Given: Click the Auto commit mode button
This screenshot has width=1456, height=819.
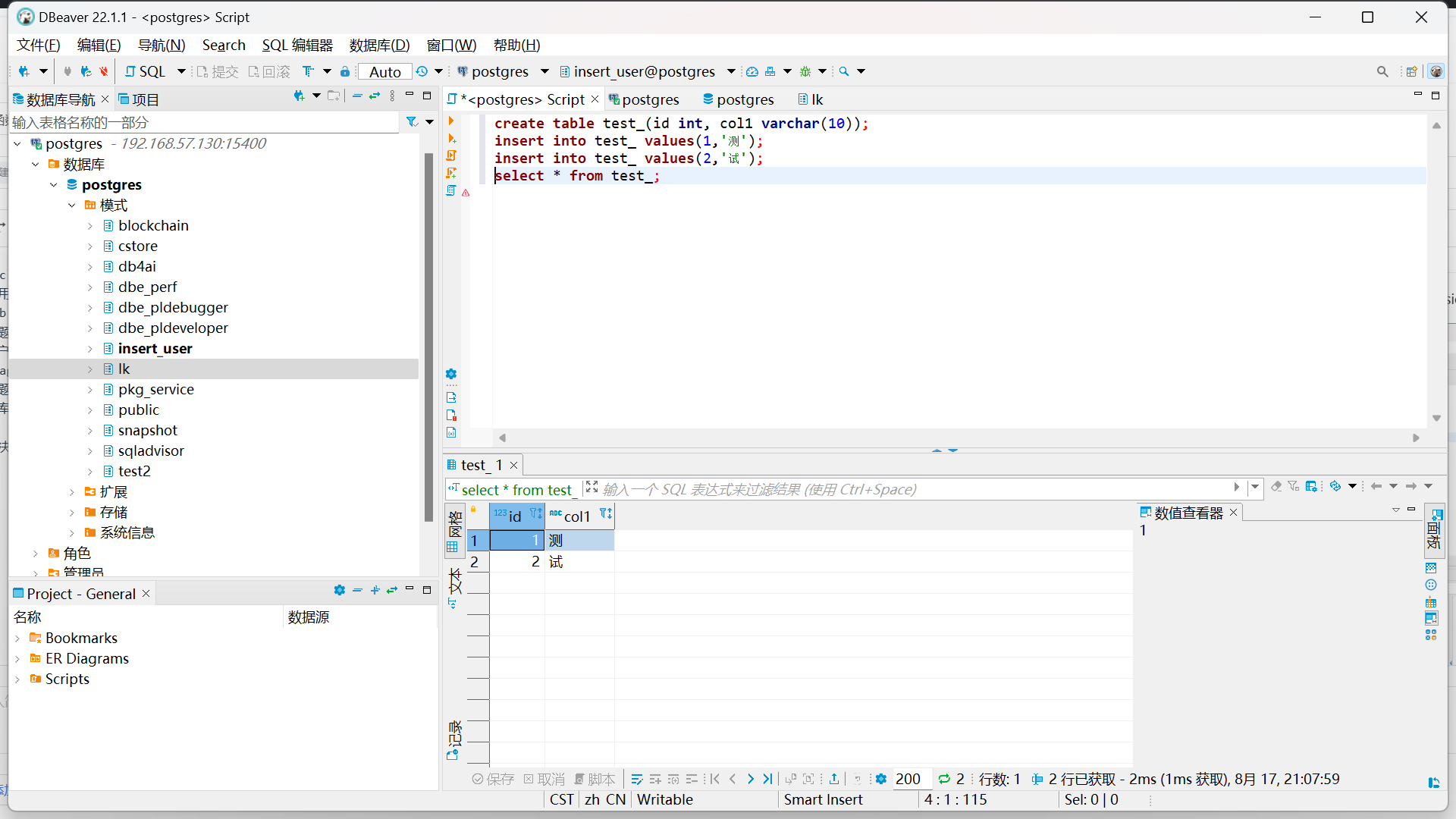Looking at the screenshot, I should point(384,71).
